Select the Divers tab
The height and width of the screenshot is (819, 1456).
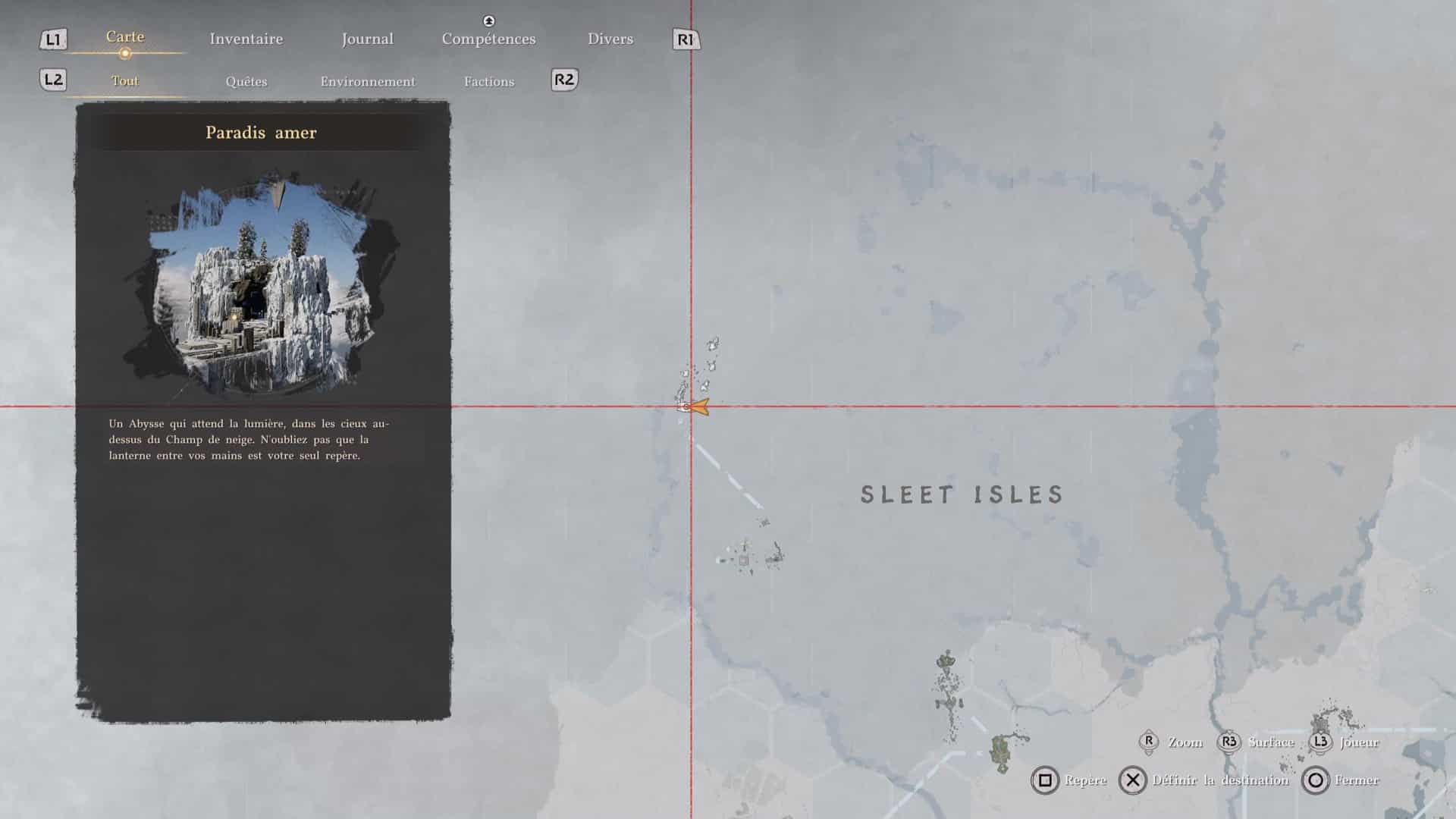coord(610,39)
